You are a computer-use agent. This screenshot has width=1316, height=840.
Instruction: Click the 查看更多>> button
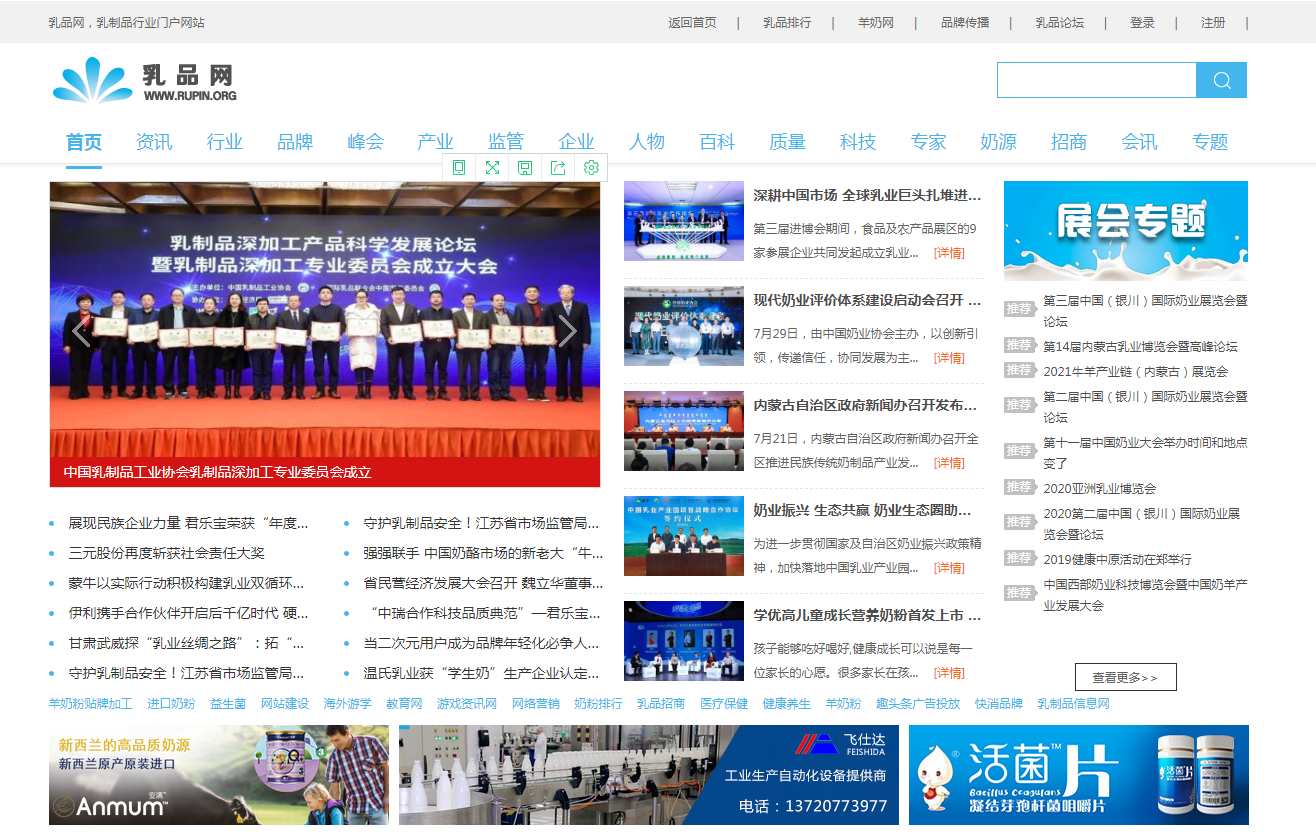point(1125,677)
